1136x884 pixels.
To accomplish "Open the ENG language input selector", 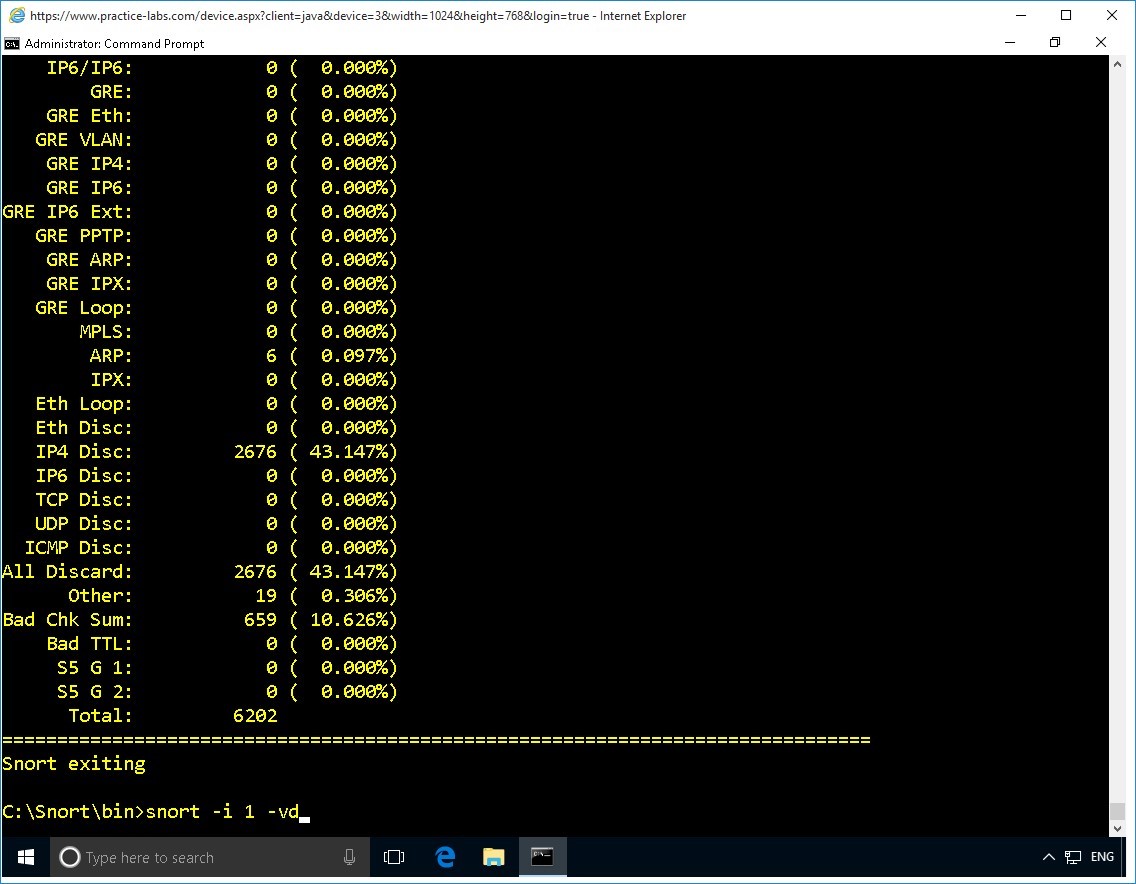I will [1102, 857].
